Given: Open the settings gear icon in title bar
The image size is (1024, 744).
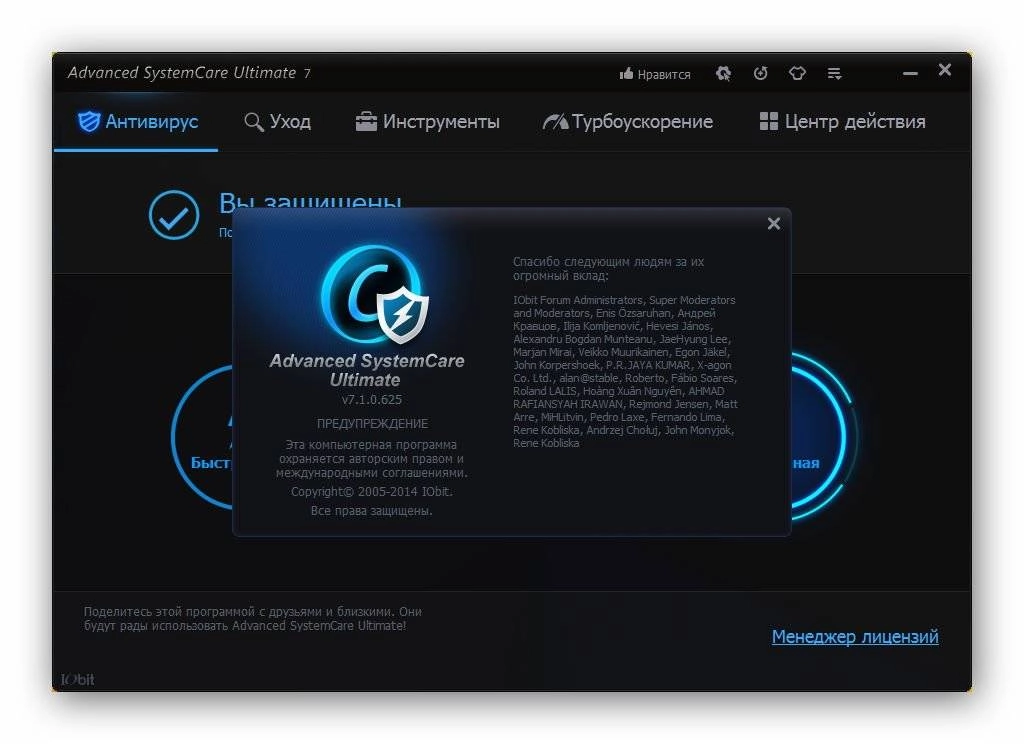Looking at the screenshot, I should [x=724, y=73].
